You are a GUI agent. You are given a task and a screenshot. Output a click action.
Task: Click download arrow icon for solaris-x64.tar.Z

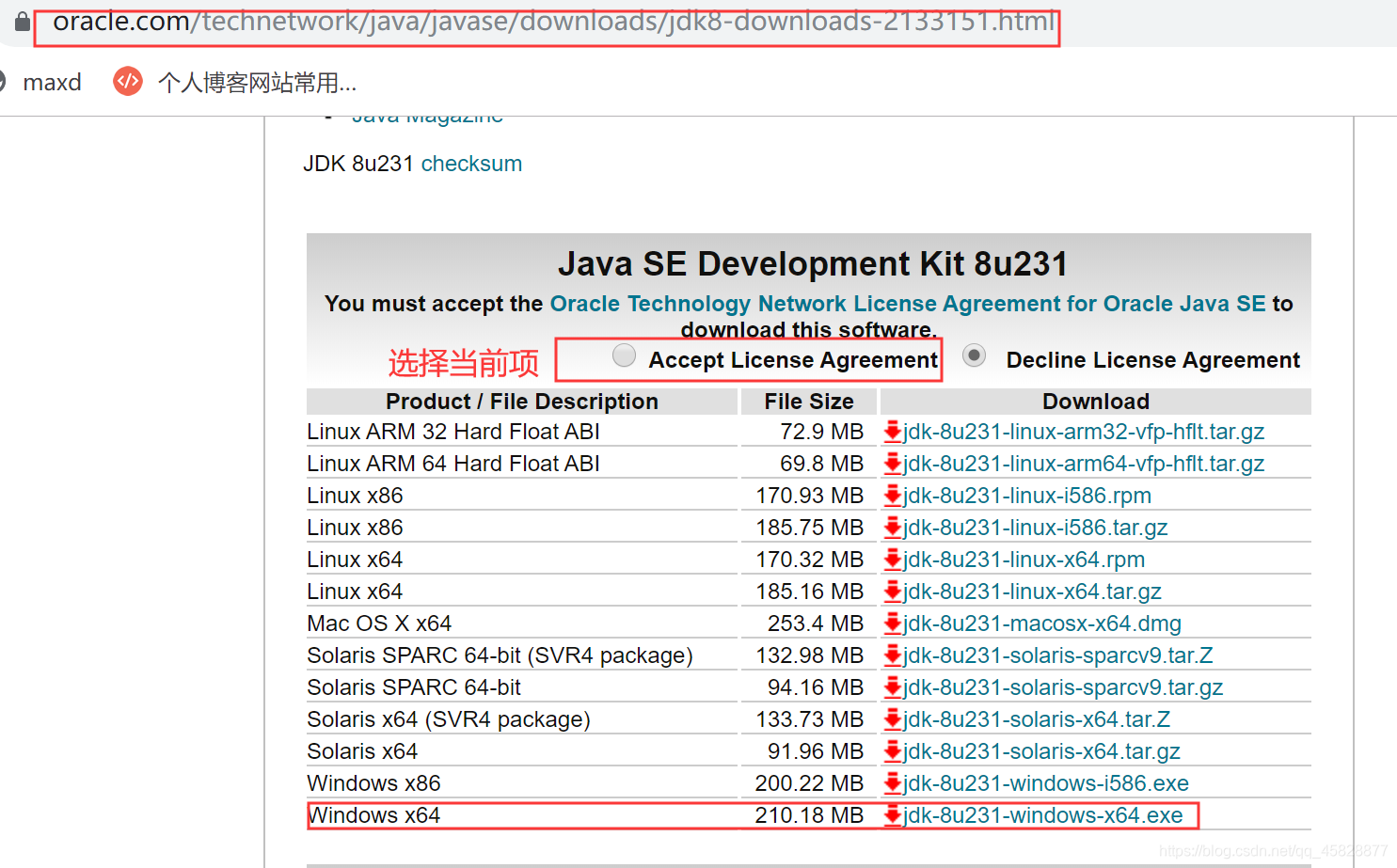click(893, 719)
